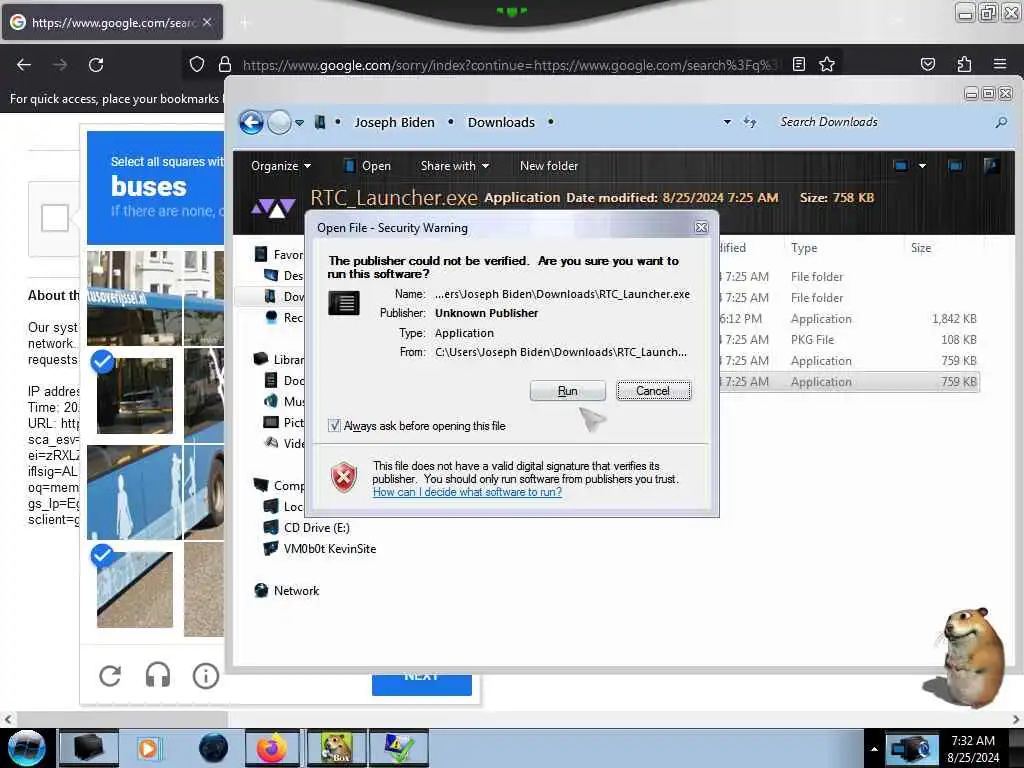Create a New folder
The width and height of the screenshot is (1024, 768).
coord(549,166)
